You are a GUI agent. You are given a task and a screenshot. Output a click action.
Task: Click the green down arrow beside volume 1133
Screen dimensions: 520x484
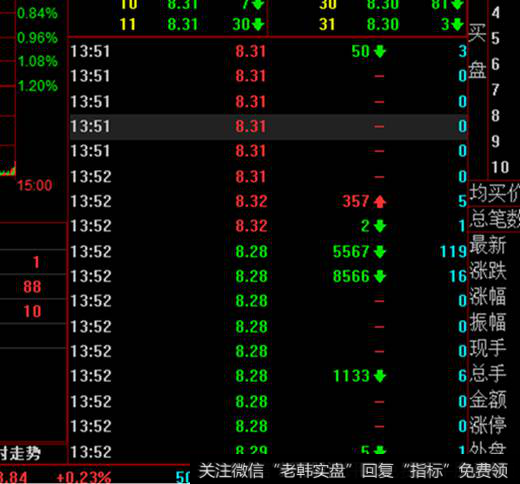pyautogui.click(x=380, y=376)
